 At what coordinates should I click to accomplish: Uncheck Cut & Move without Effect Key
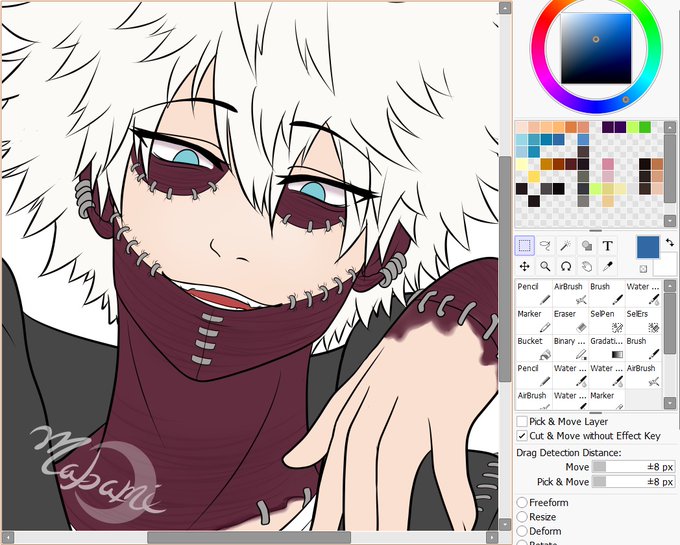click(522, 436)
